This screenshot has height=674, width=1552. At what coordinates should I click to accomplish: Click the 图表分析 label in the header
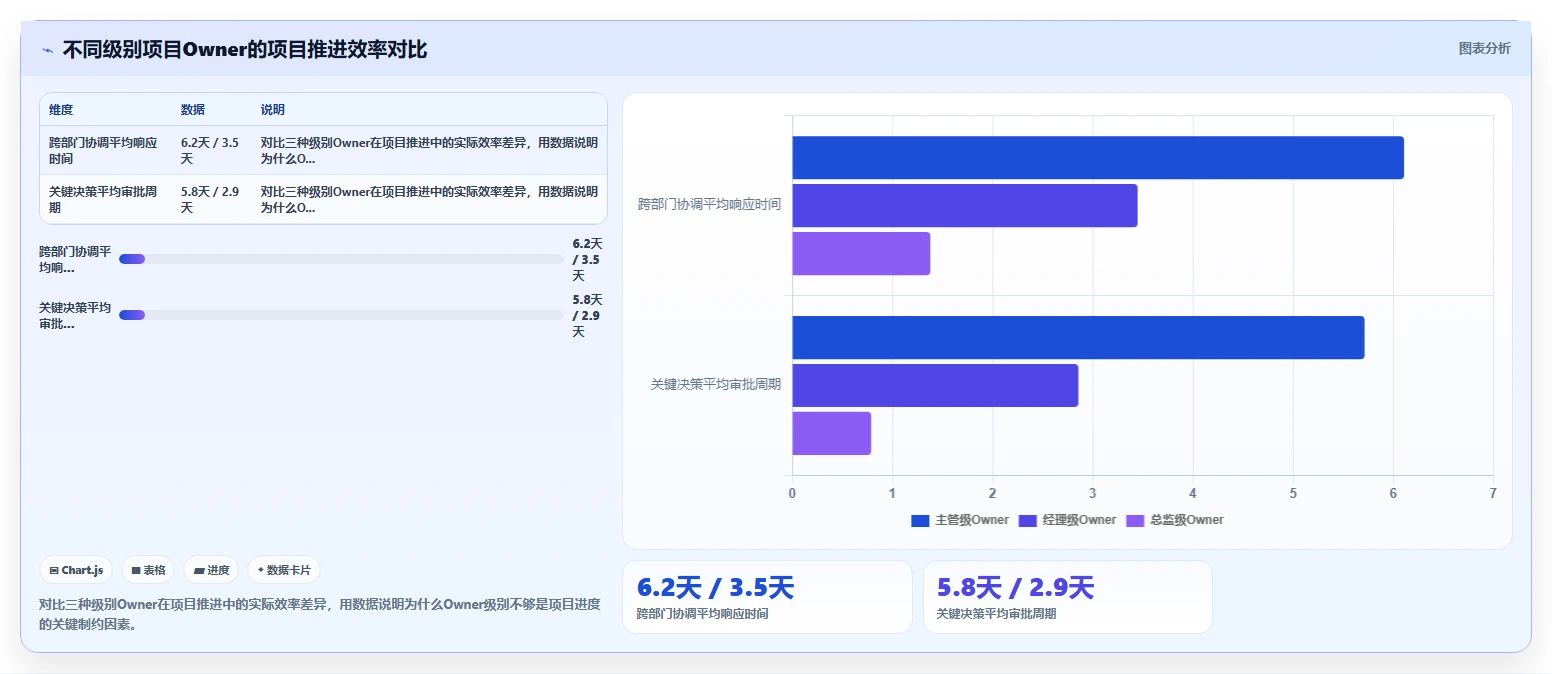tap(1484, 48)
